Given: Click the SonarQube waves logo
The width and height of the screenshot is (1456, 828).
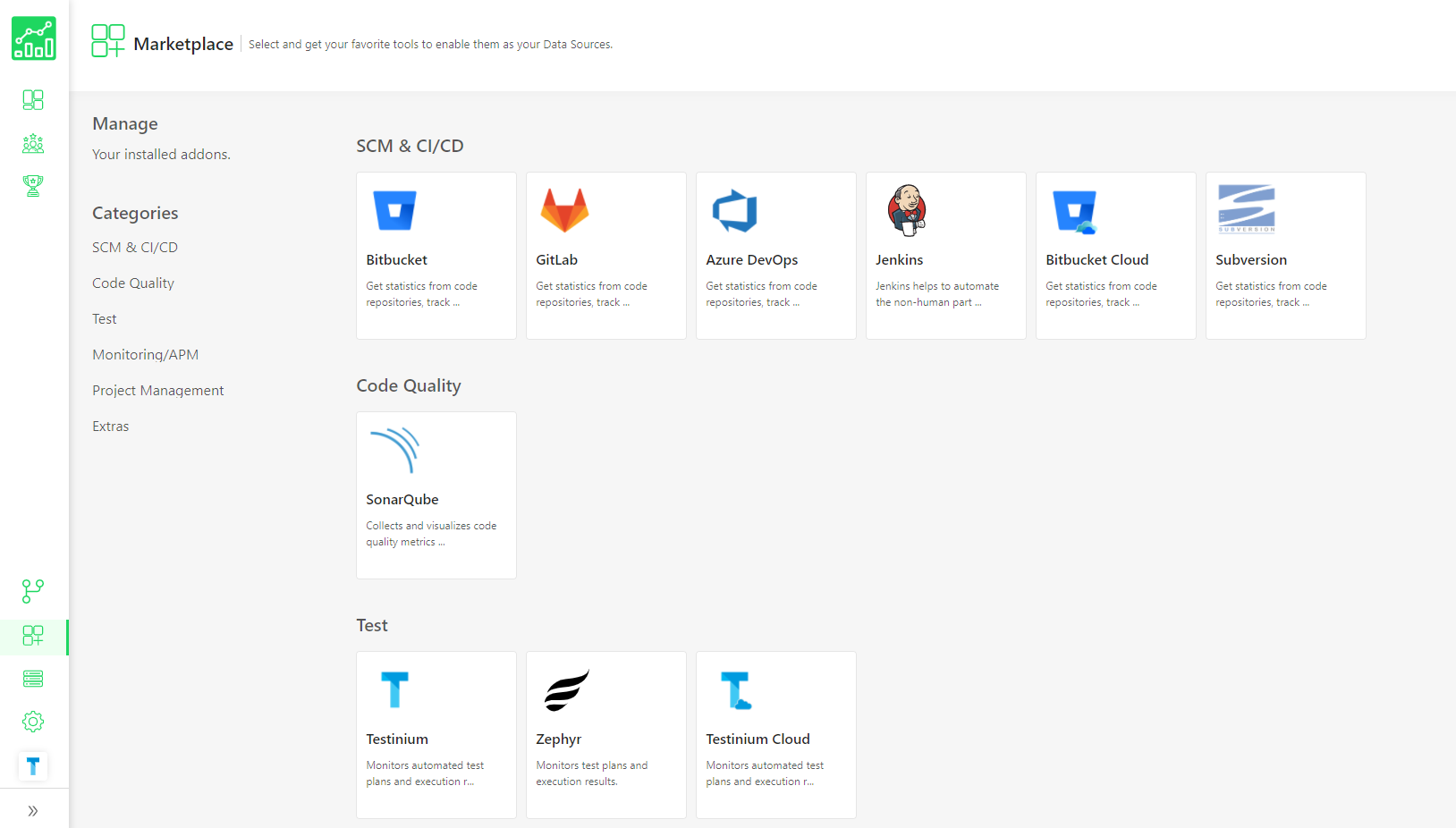Looking at the screenshot, I should 395,450.
